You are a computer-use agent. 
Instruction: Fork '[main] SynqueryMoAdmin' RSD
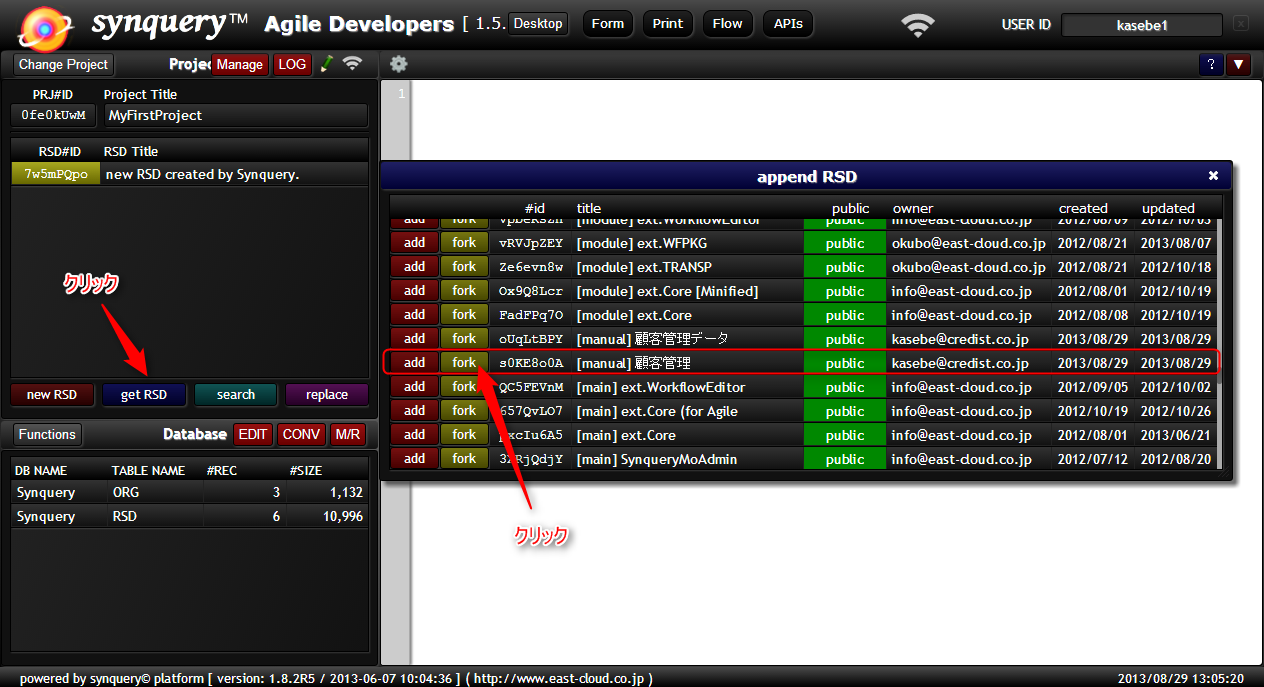(464, 459)
